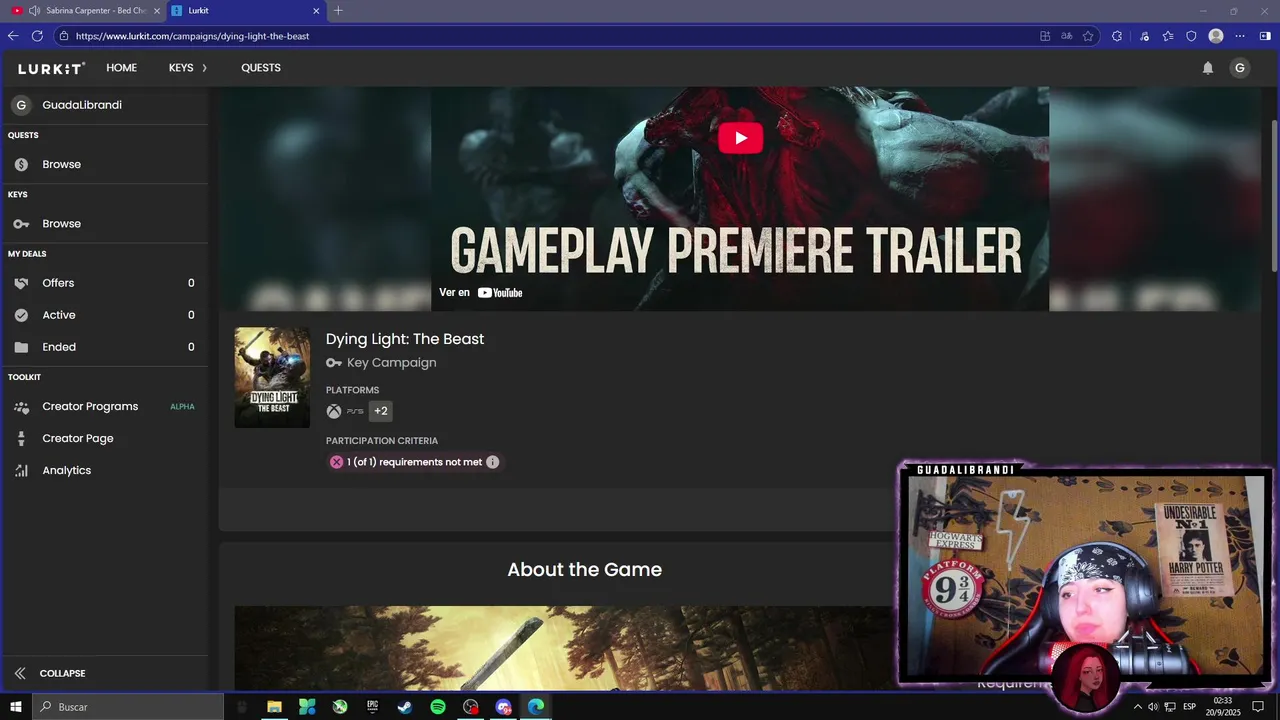Open Microsoft Edge taskbar icon
This screenshot has height=720, width=1280.
tap(536, 707)
